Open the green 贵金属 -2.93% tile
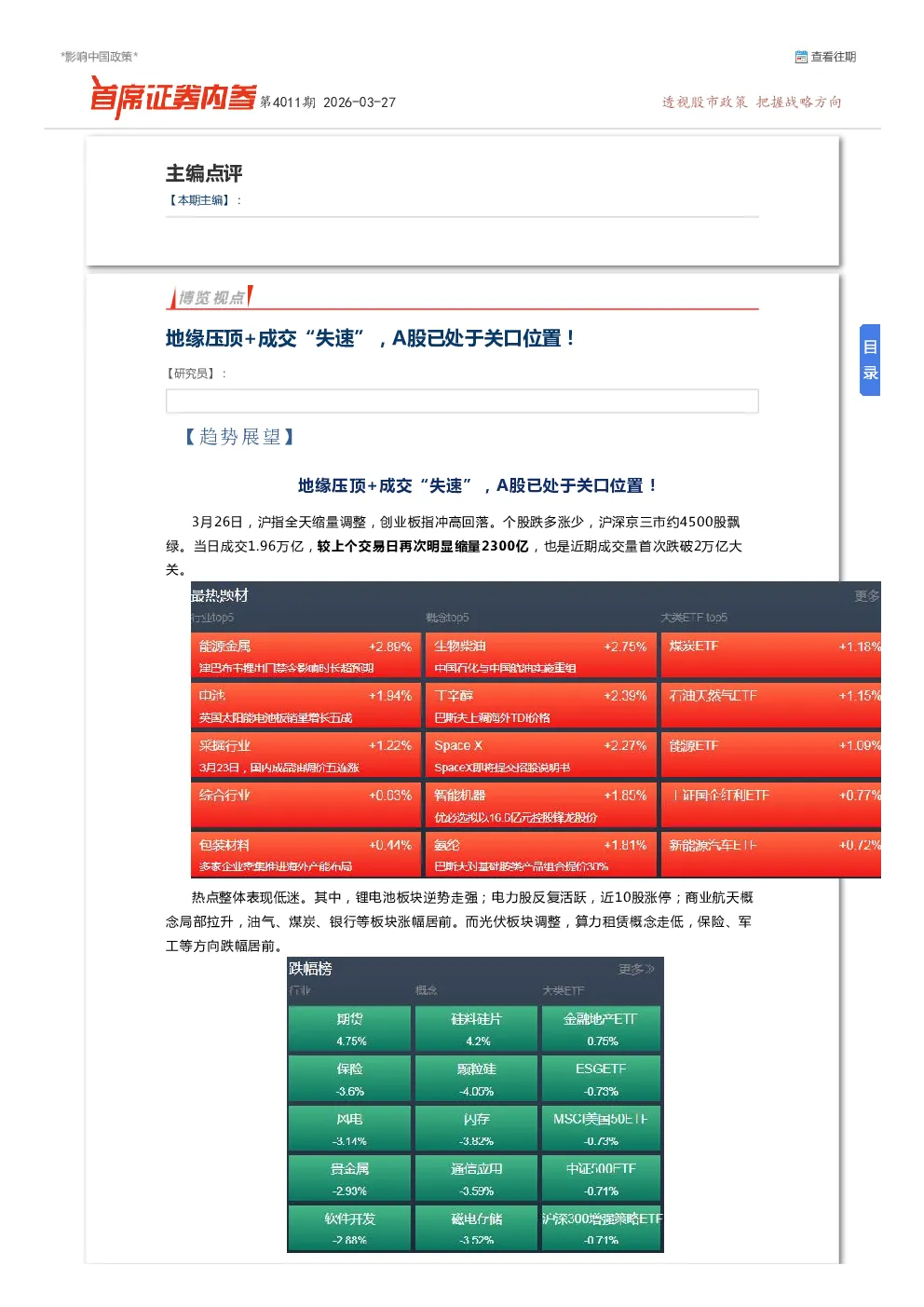 [350, 1178]
